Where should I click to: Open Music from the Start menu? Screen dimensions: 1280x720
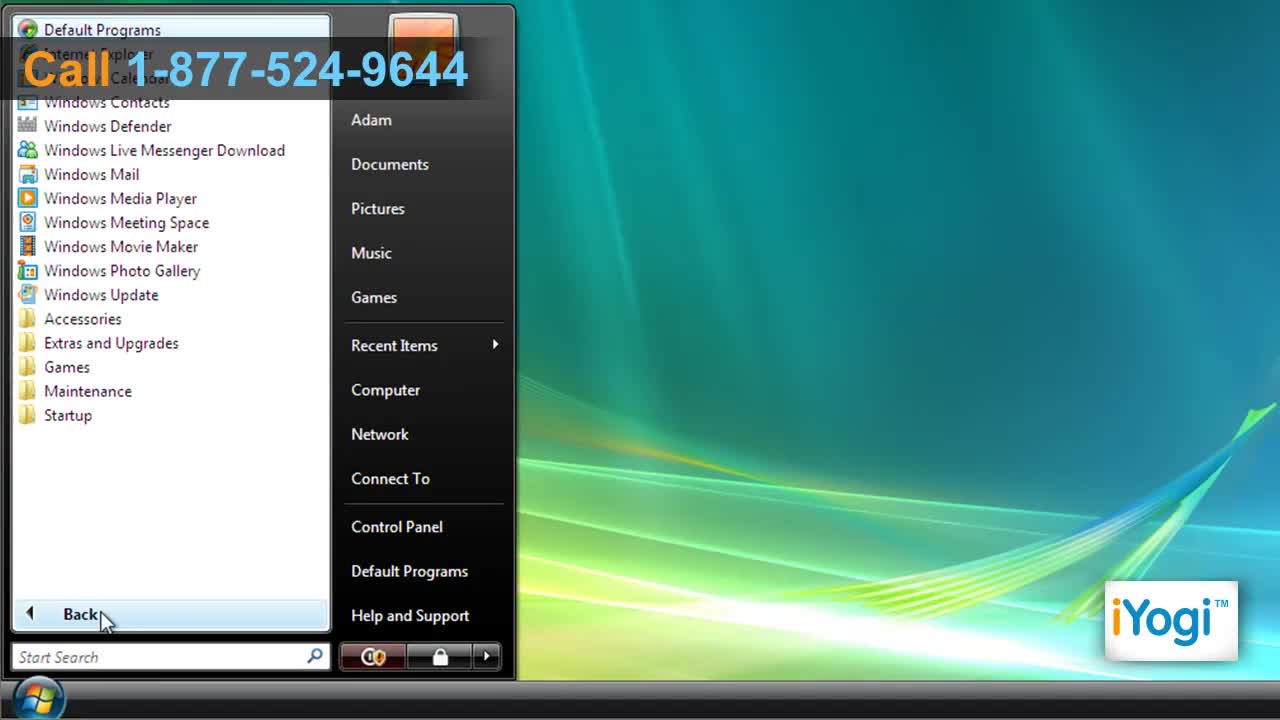371,253
